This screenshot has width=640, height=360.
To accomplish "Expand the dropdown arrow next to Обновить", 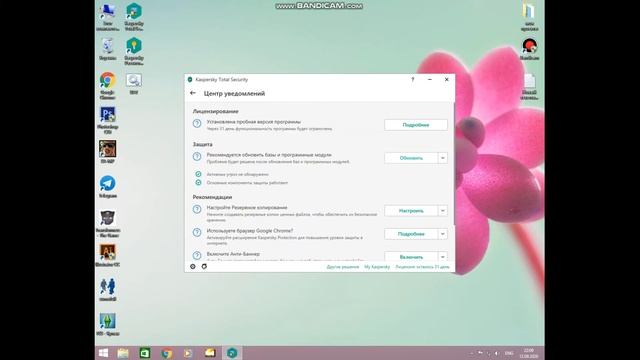I will coord(442,158).
